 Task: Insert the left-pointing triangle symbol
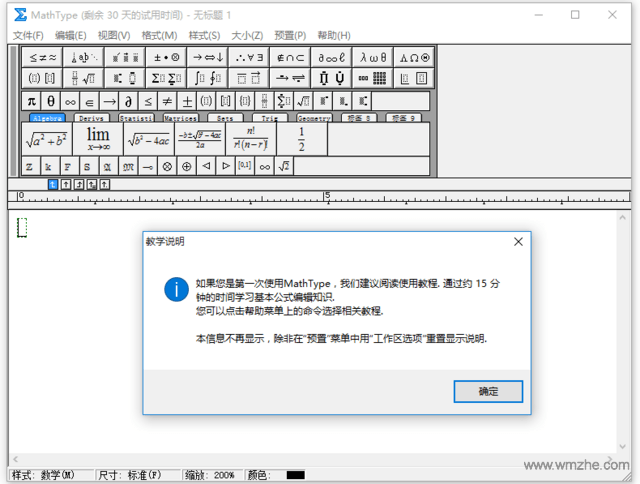tap(206, 167)
